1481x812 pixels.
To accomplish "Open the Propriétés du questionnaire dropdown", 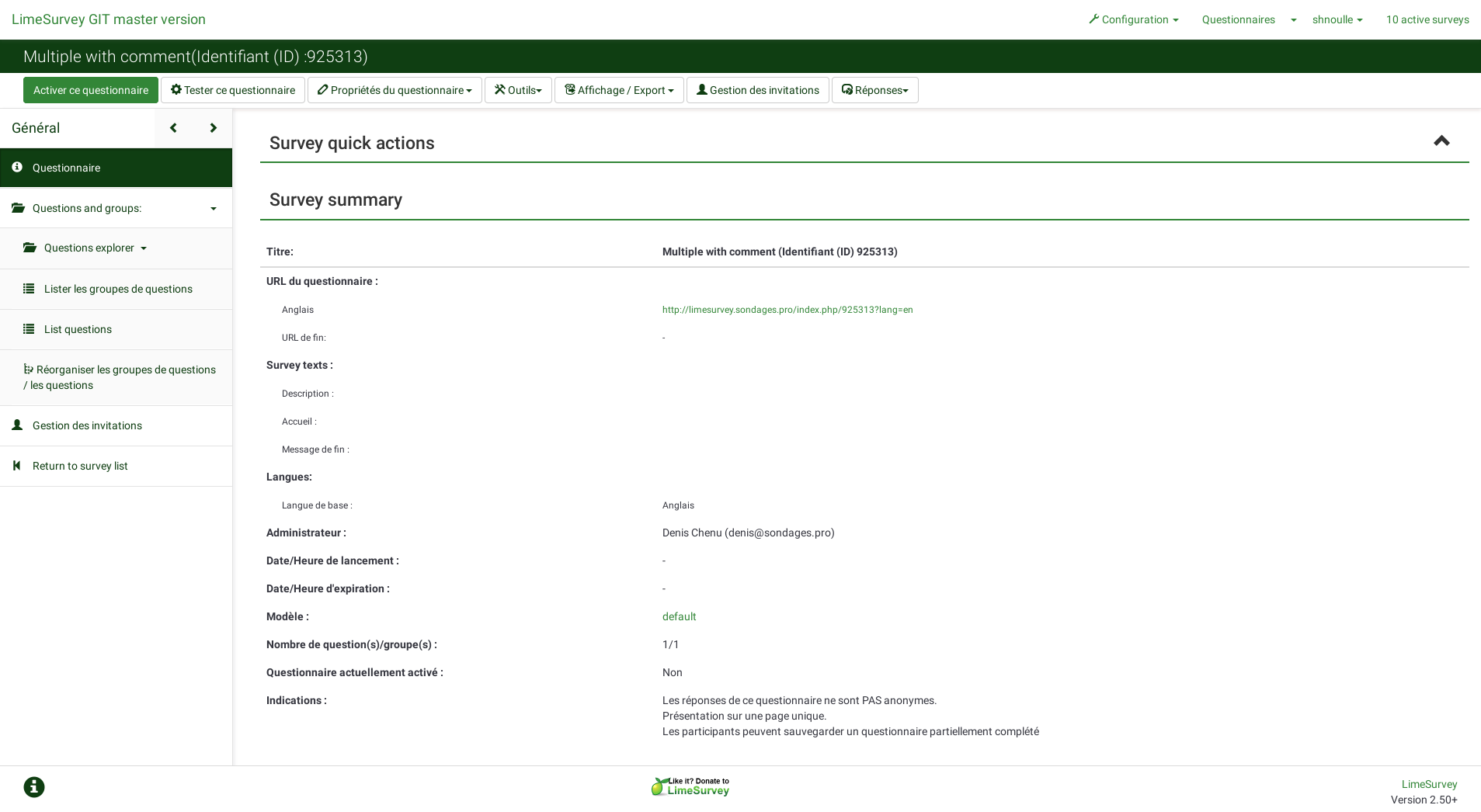I will [395, 90].
